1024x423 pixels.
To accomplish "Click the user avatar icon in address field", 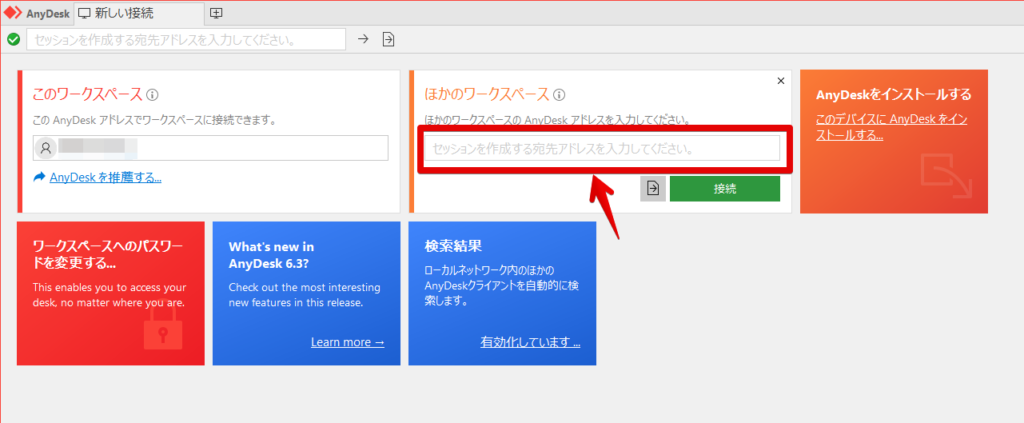I will pyautogui.click(x=46, y=148).
